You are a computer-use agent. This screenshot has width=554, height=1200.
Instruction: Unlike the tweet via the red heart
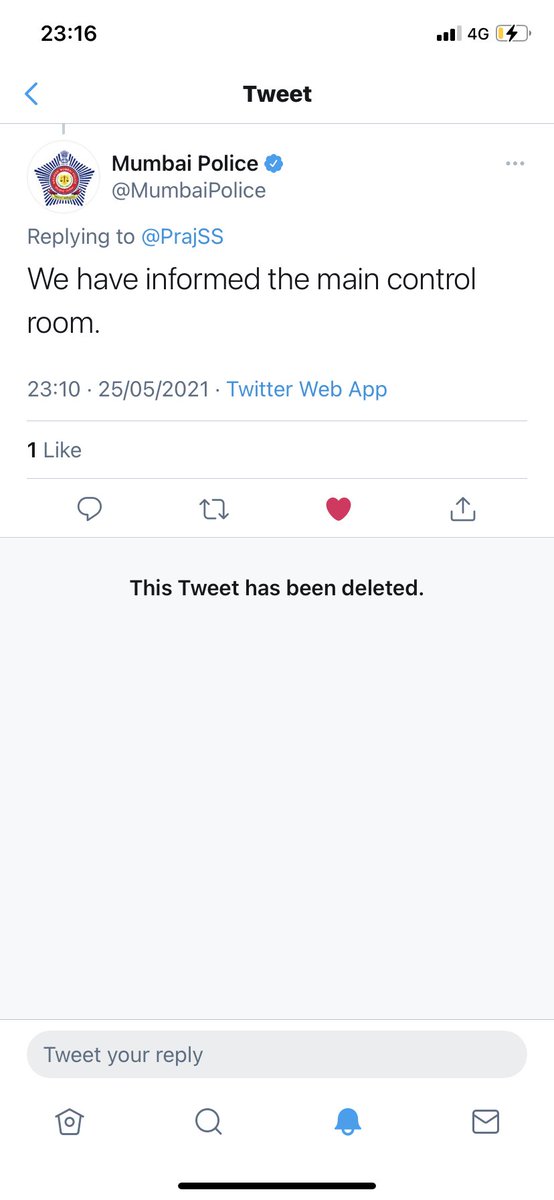[x=339, y=510]
